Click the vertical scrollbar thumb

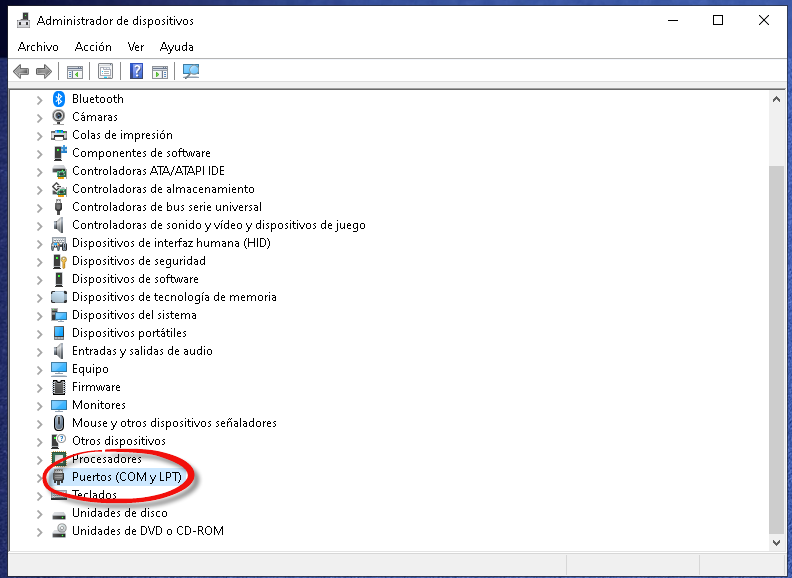776,350
